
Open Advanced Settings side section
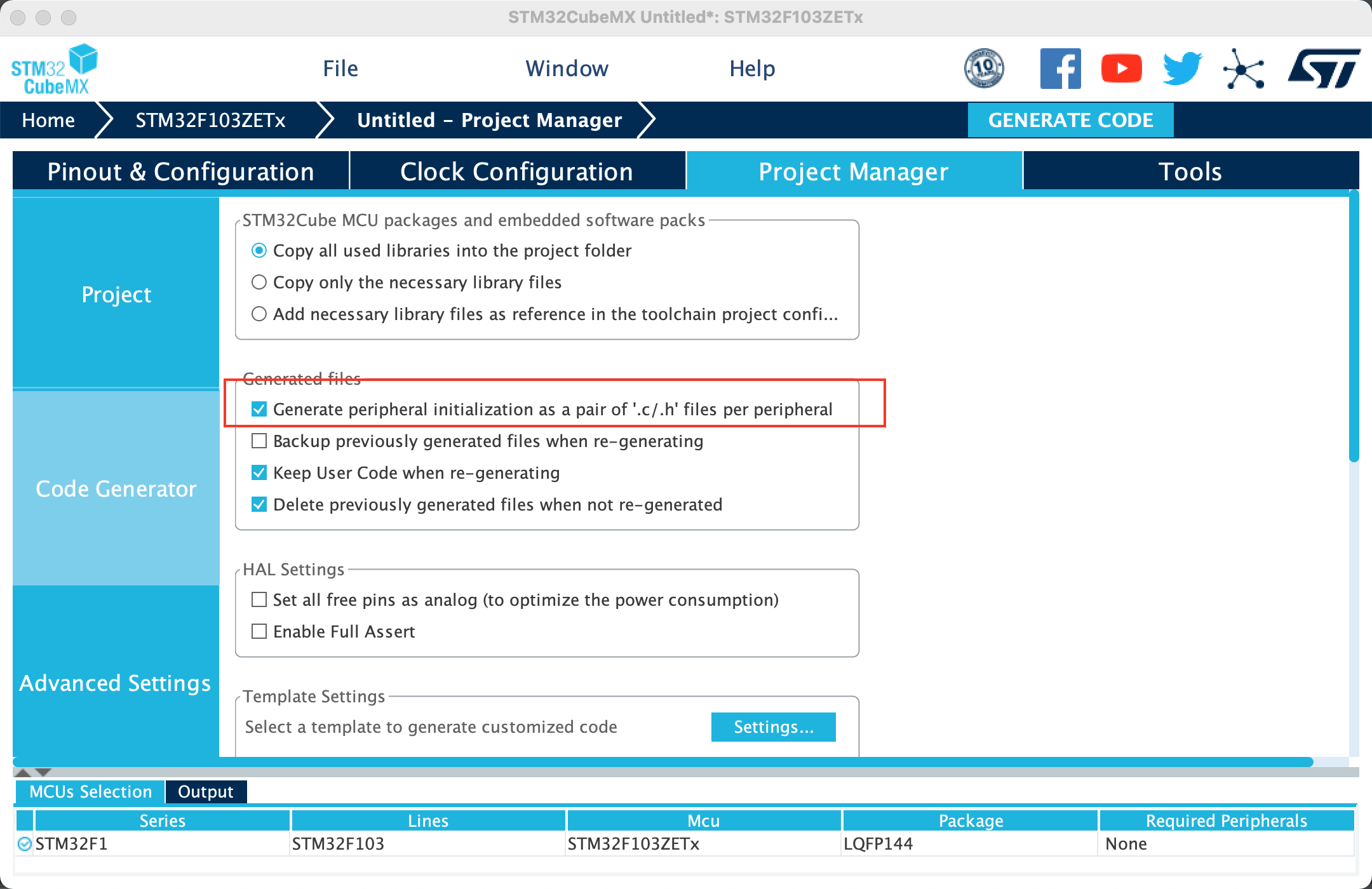pyautogui.click(x=116, y=683)
